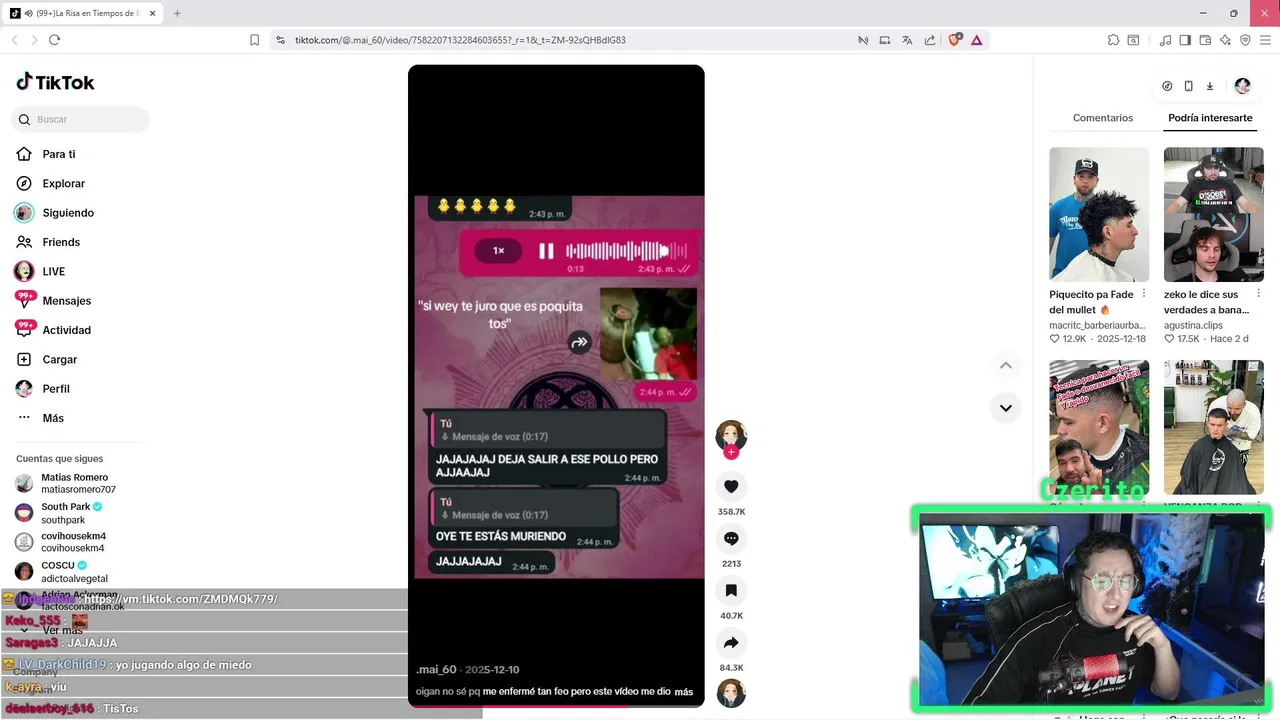The height and width of the screenshot is (720, 1280).
Task: Open zeko le dice sus verdades thumbnail
Action: pos(1213,214)
